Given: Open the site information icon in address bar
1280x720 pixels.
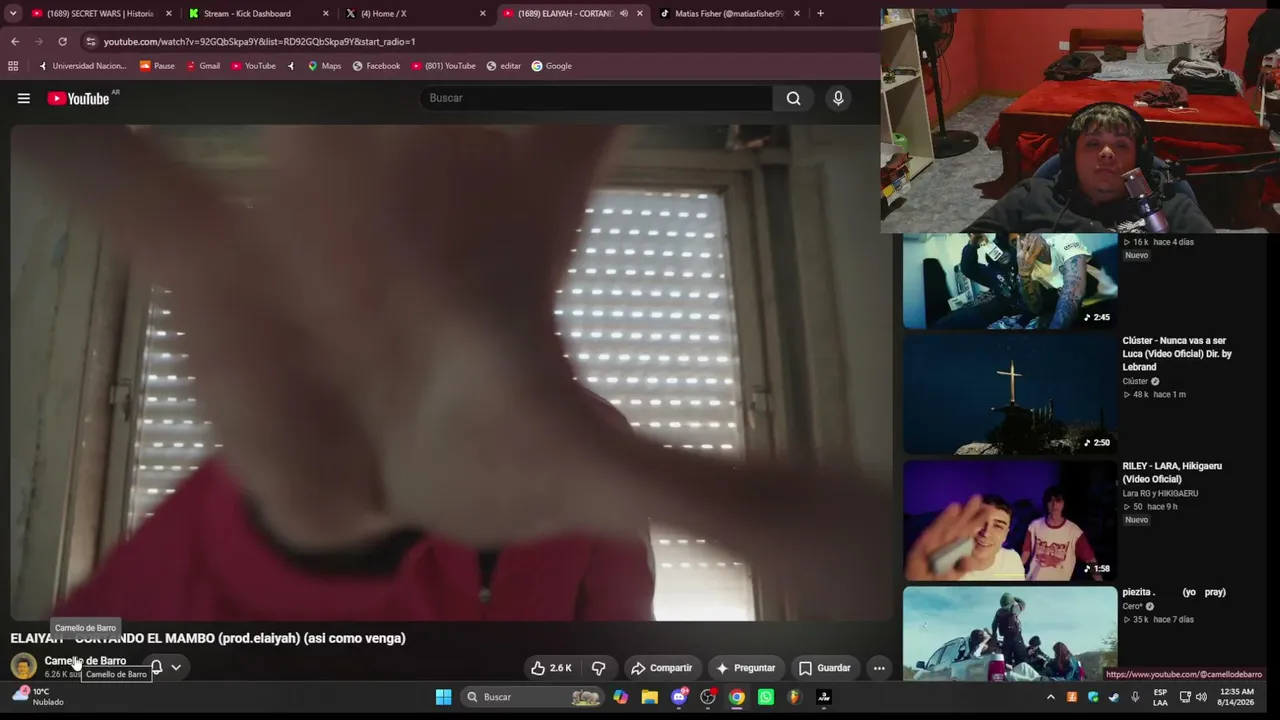Looking at the screenshot, I should tap(91, 42).
